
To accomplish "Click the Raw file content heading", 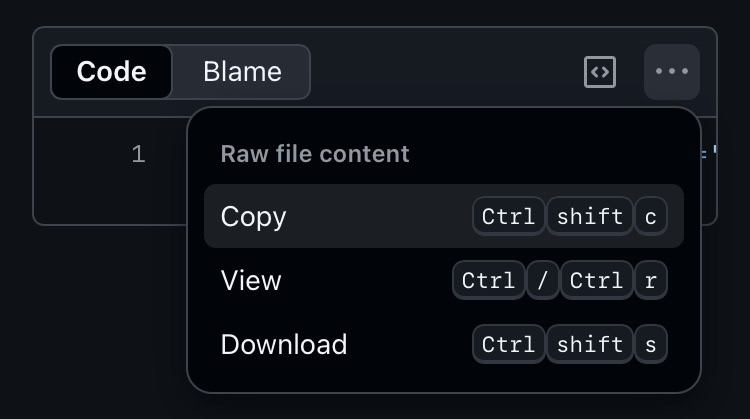I will tap(315, 154).
